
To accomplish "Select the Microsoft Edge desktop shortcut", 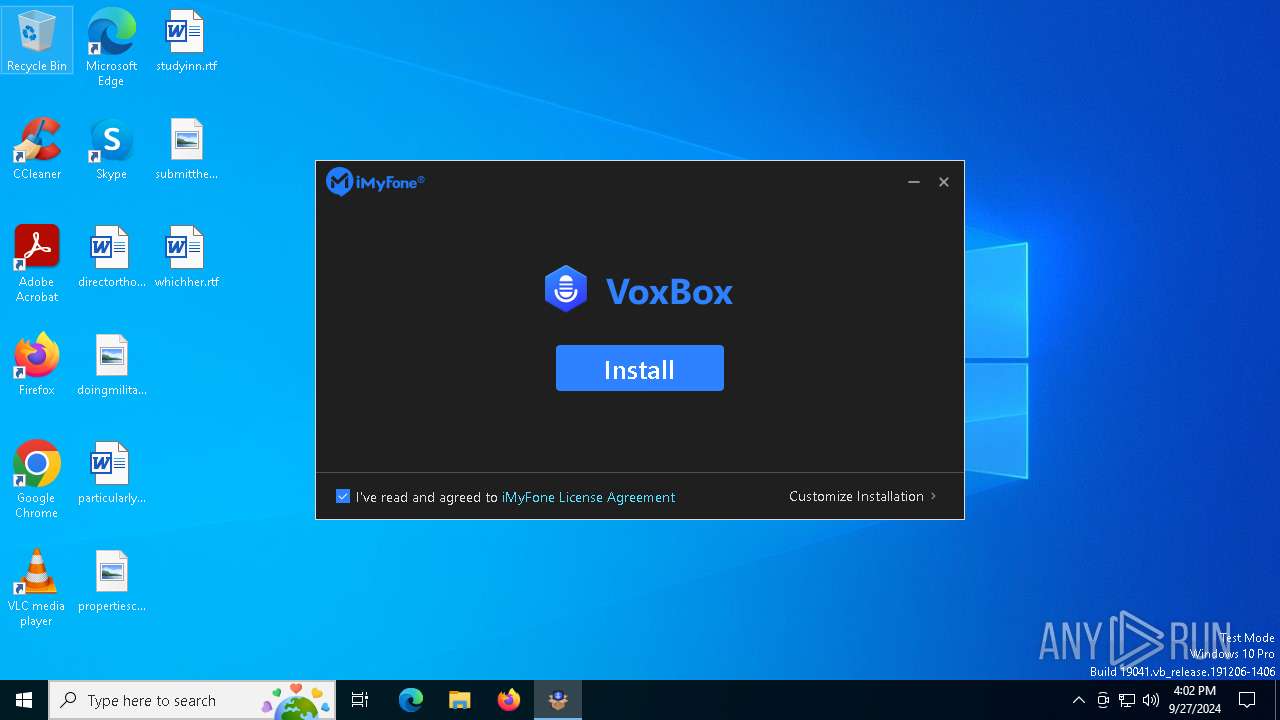I will [x=111, y=47].
